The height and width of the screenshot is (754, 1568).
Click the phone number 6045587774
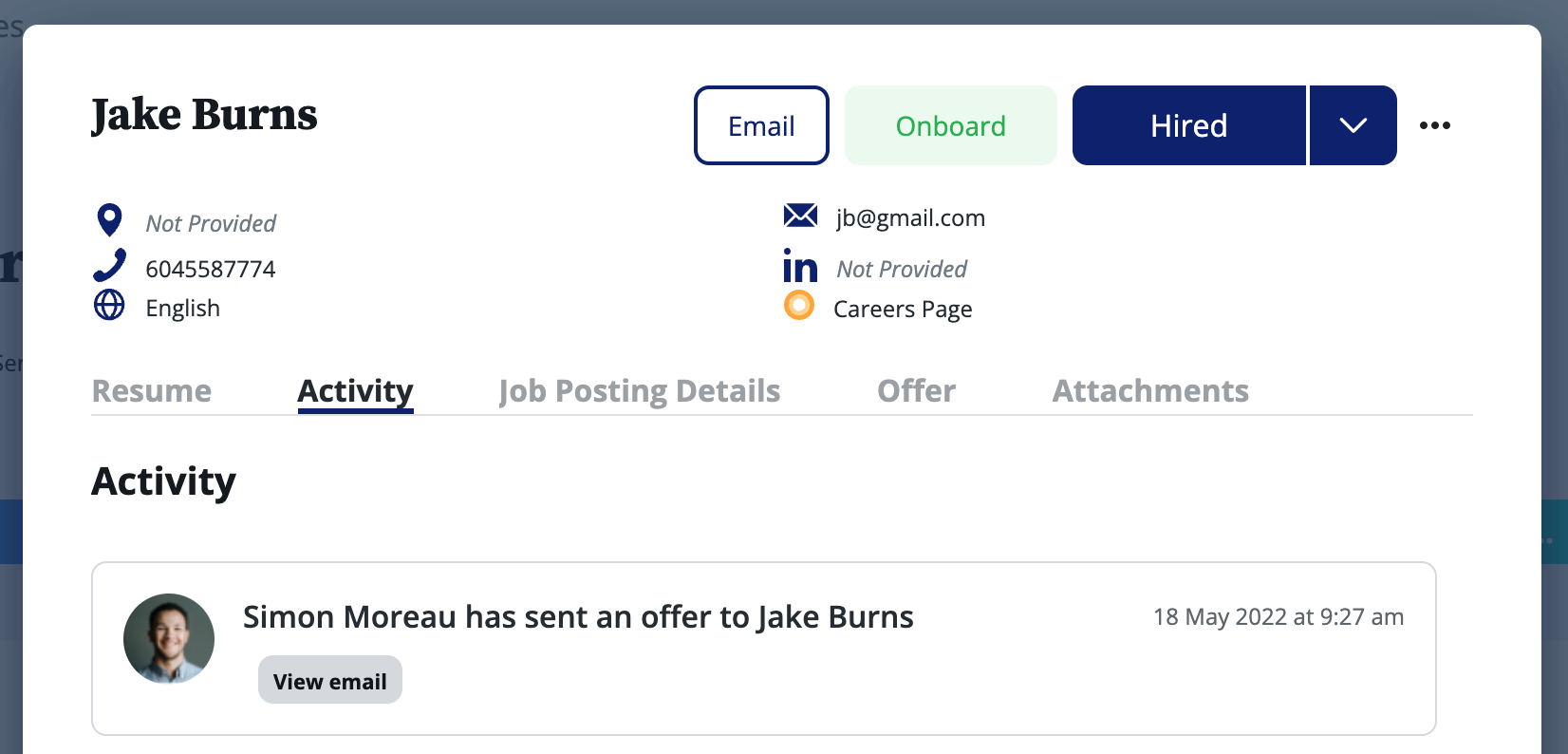coord(211,270)
